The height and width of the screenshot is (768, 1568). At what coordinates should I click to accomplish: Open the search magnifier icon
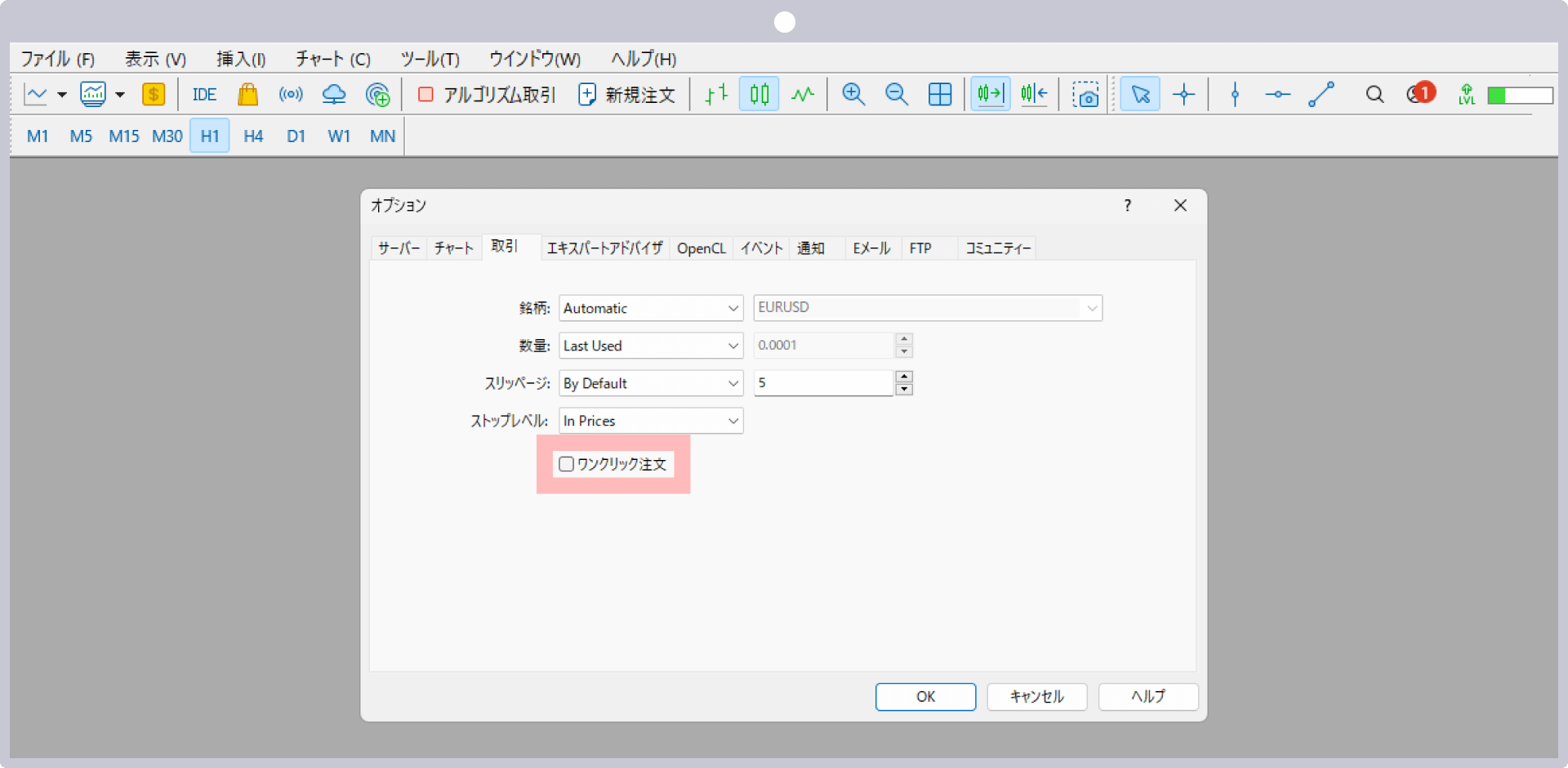pyautogui.click(x=1374, y=95)
